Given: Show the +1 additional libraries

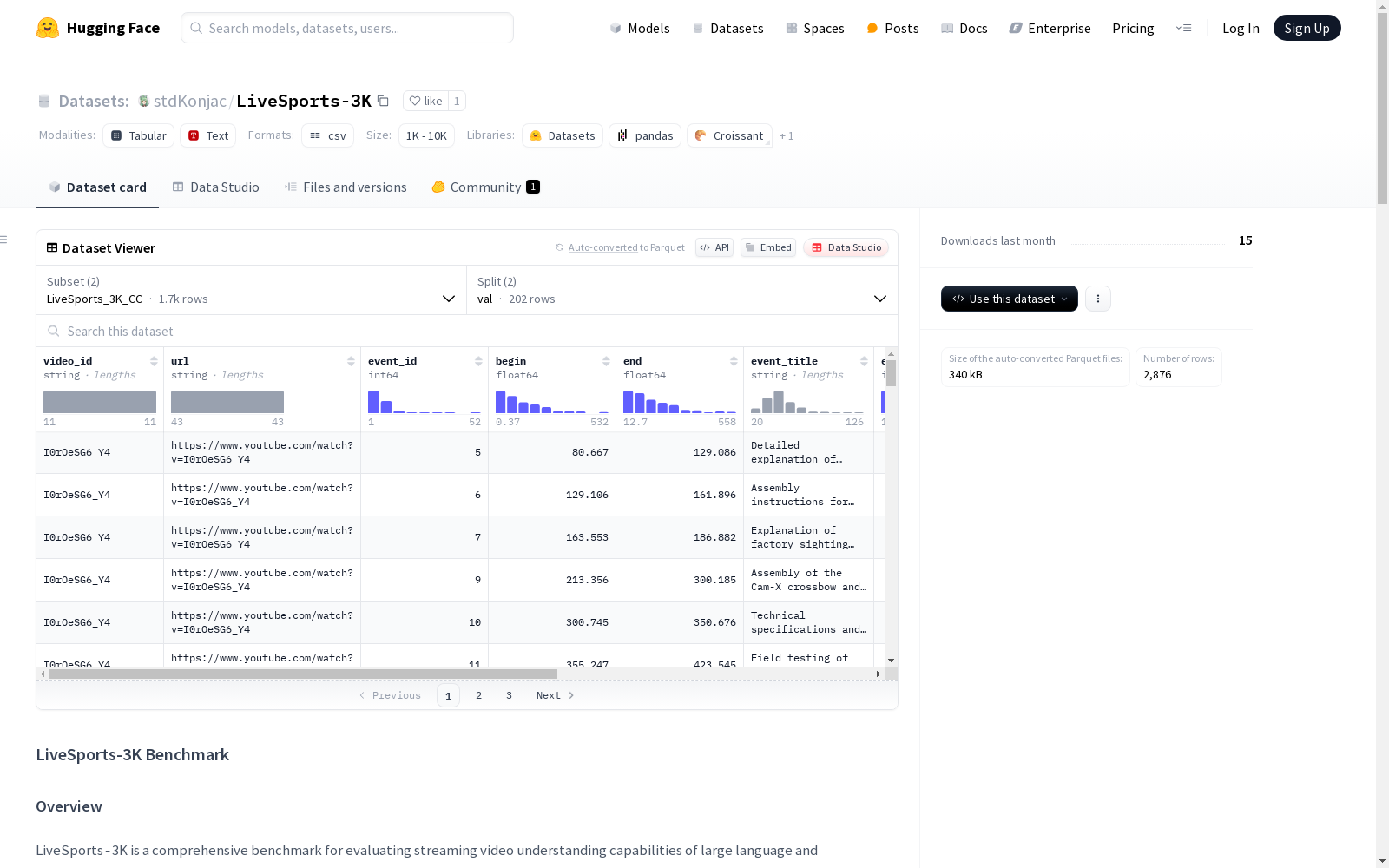Looking at the screenshot, I should coord(787,135).
